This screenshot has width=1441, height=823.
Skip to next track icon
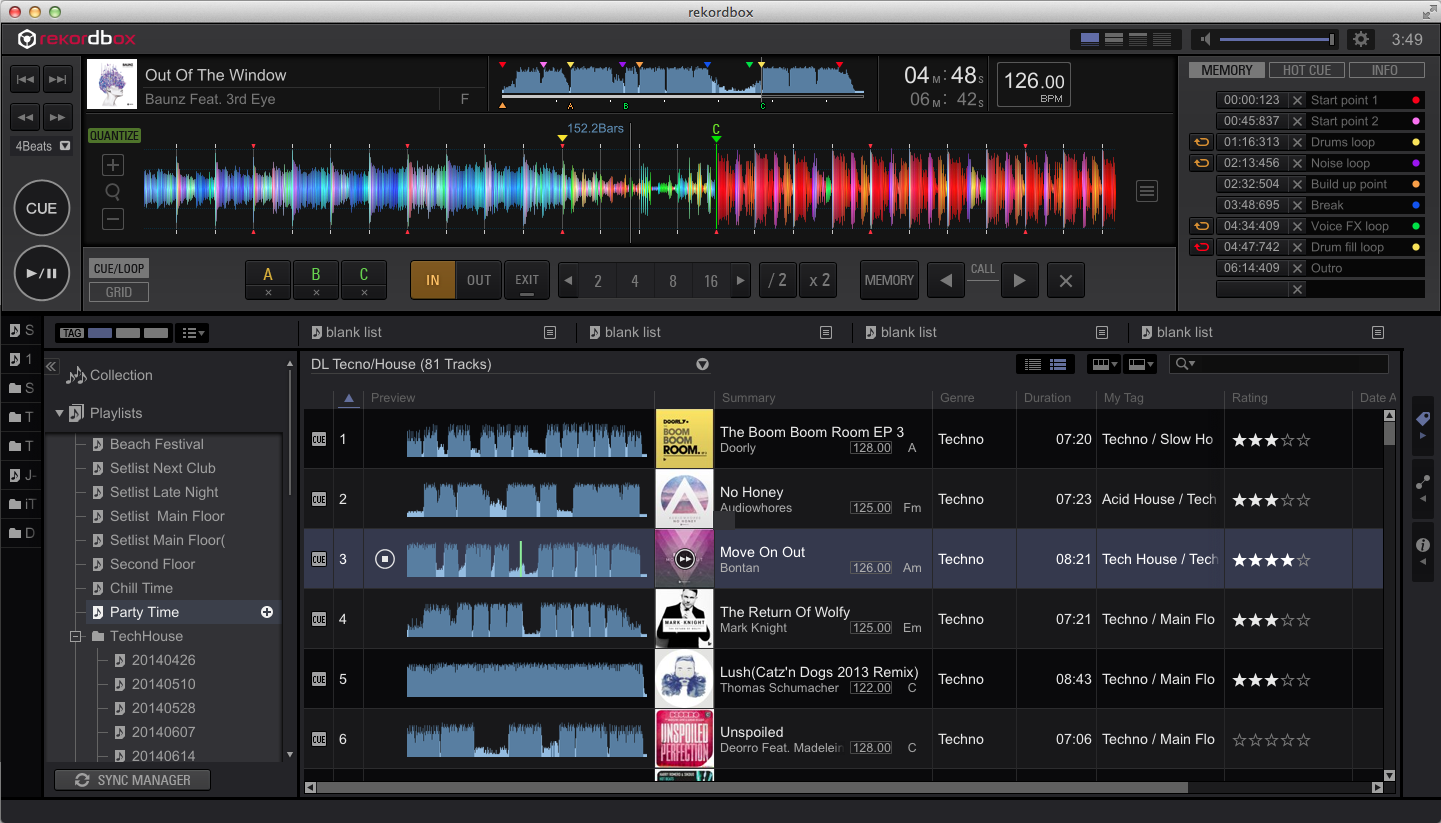point(58,80)
